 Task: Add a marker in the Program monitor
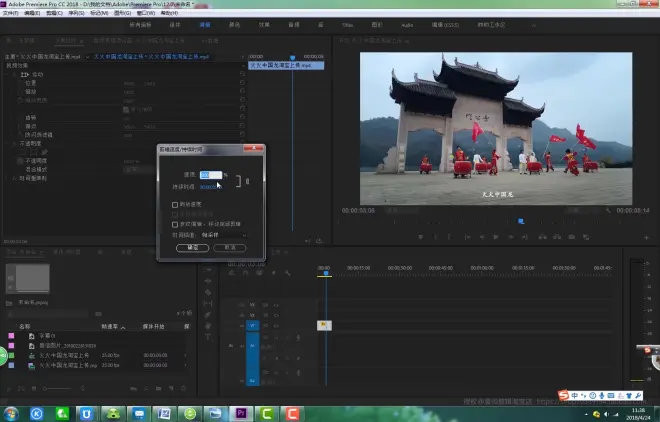pyautogui.click(x=420, y=237)
